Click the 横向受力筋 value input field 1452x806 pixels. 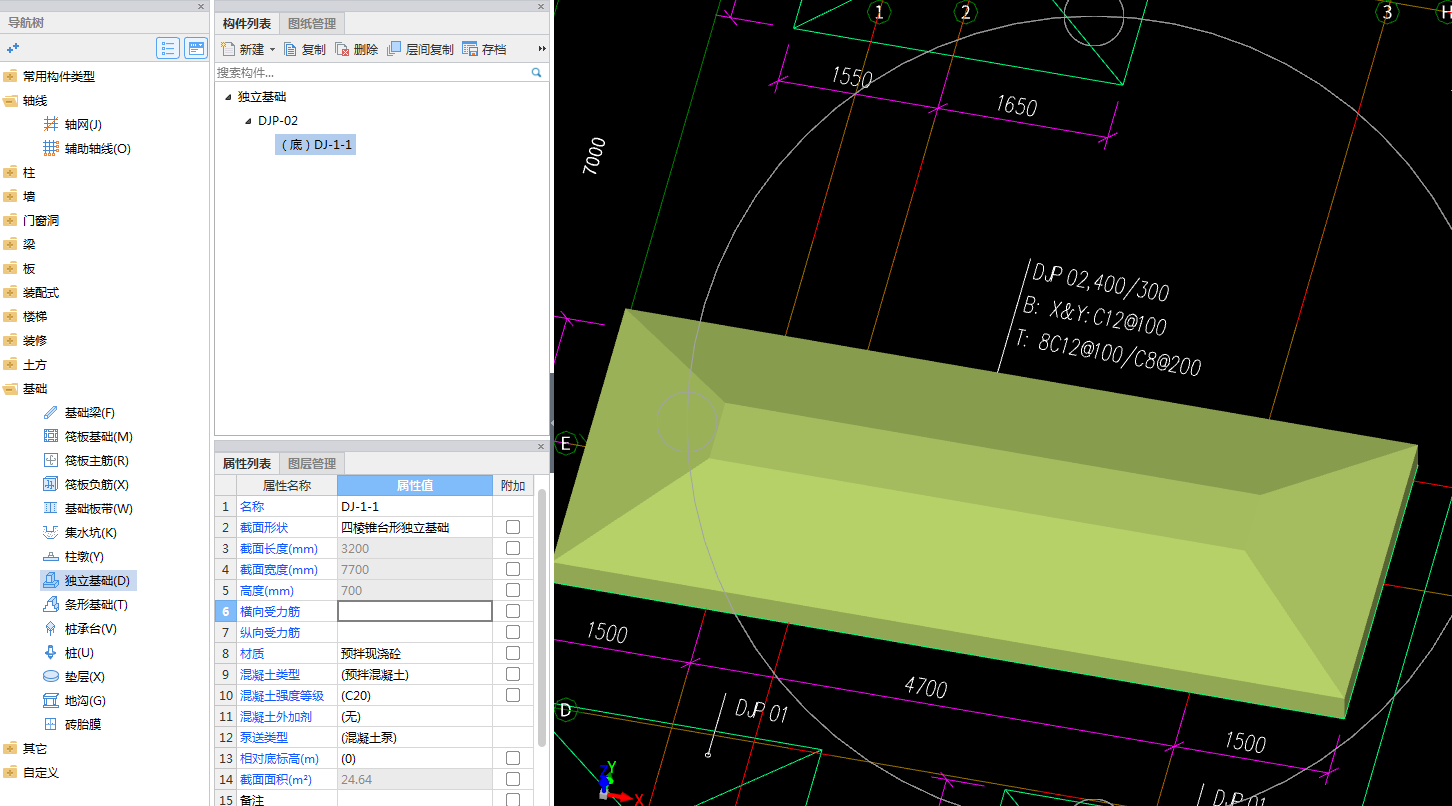pyautogui.click(x=415, y=611)
